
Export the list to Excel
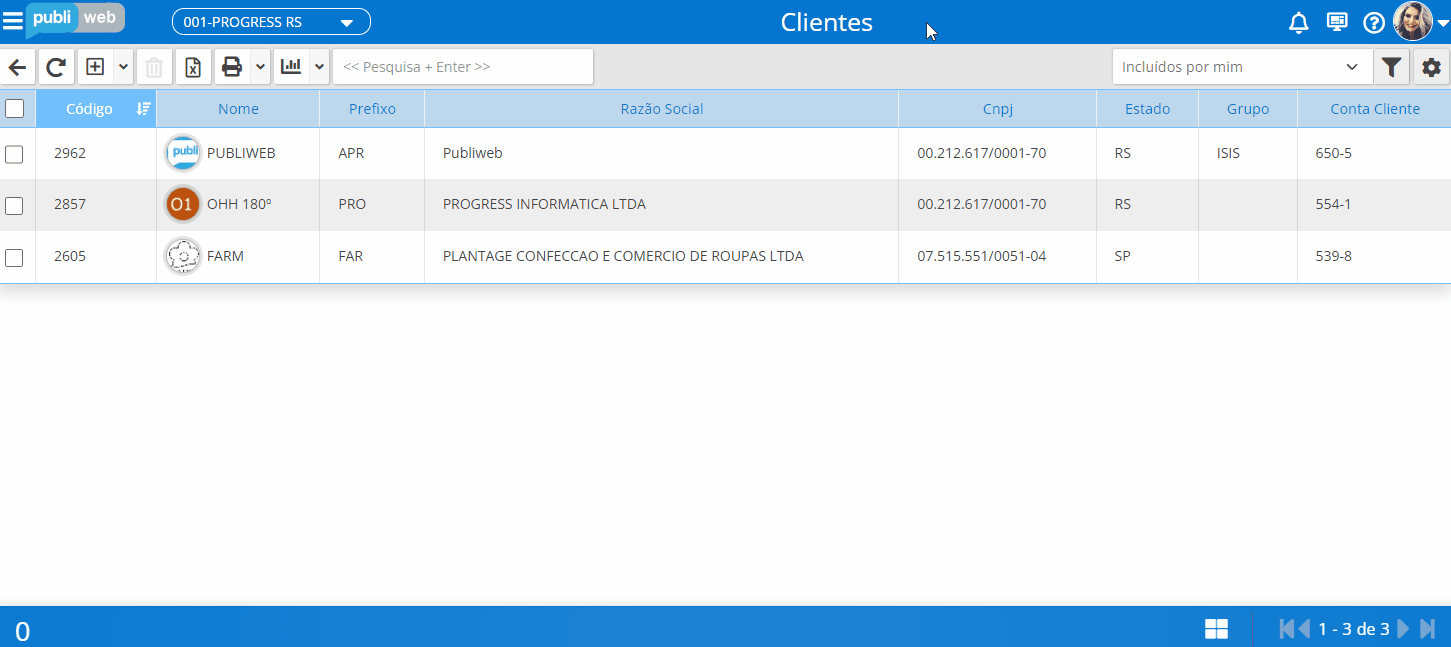click(194, 67)
